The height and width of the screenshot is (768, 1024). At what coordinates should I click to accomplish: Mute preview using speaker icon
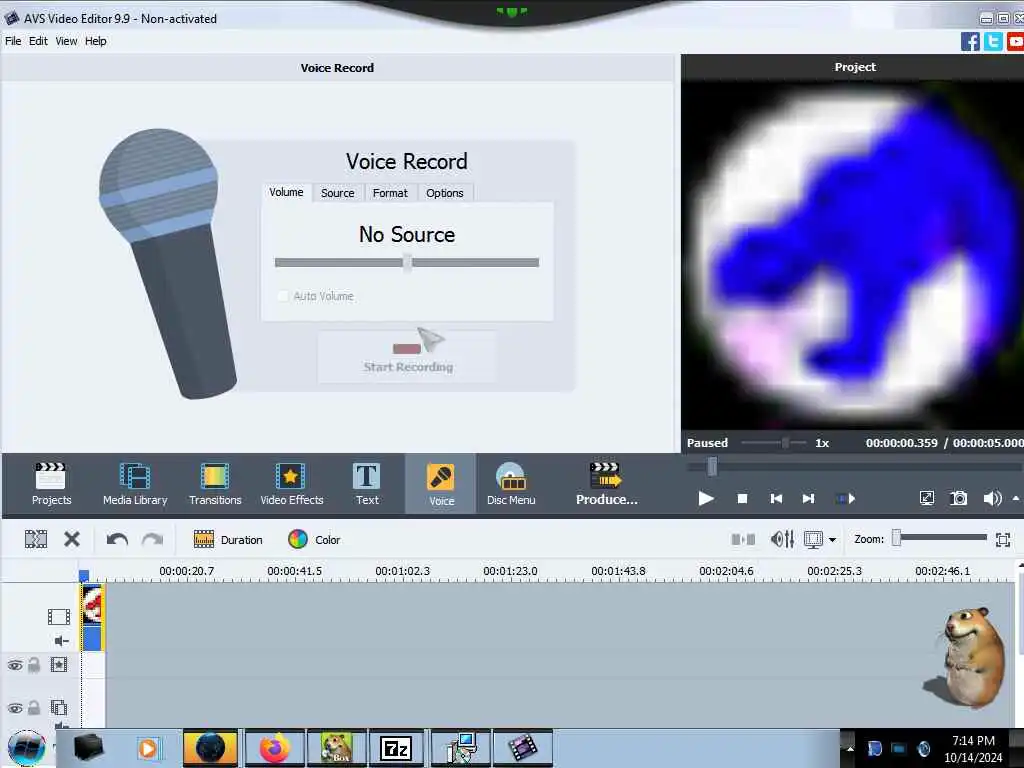click(x=992, y=498)
